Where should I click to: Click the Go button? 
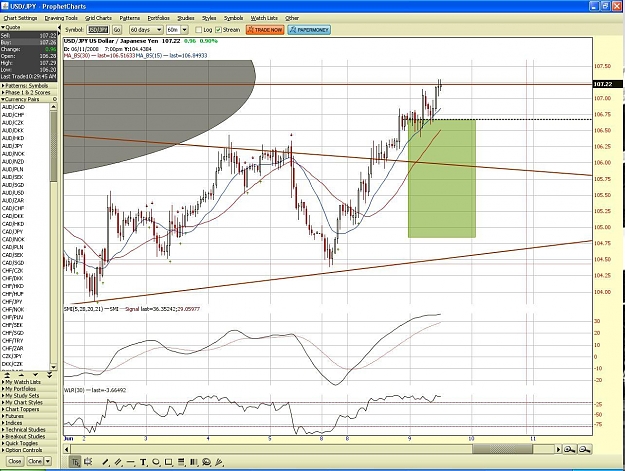(x=117, y=30)
